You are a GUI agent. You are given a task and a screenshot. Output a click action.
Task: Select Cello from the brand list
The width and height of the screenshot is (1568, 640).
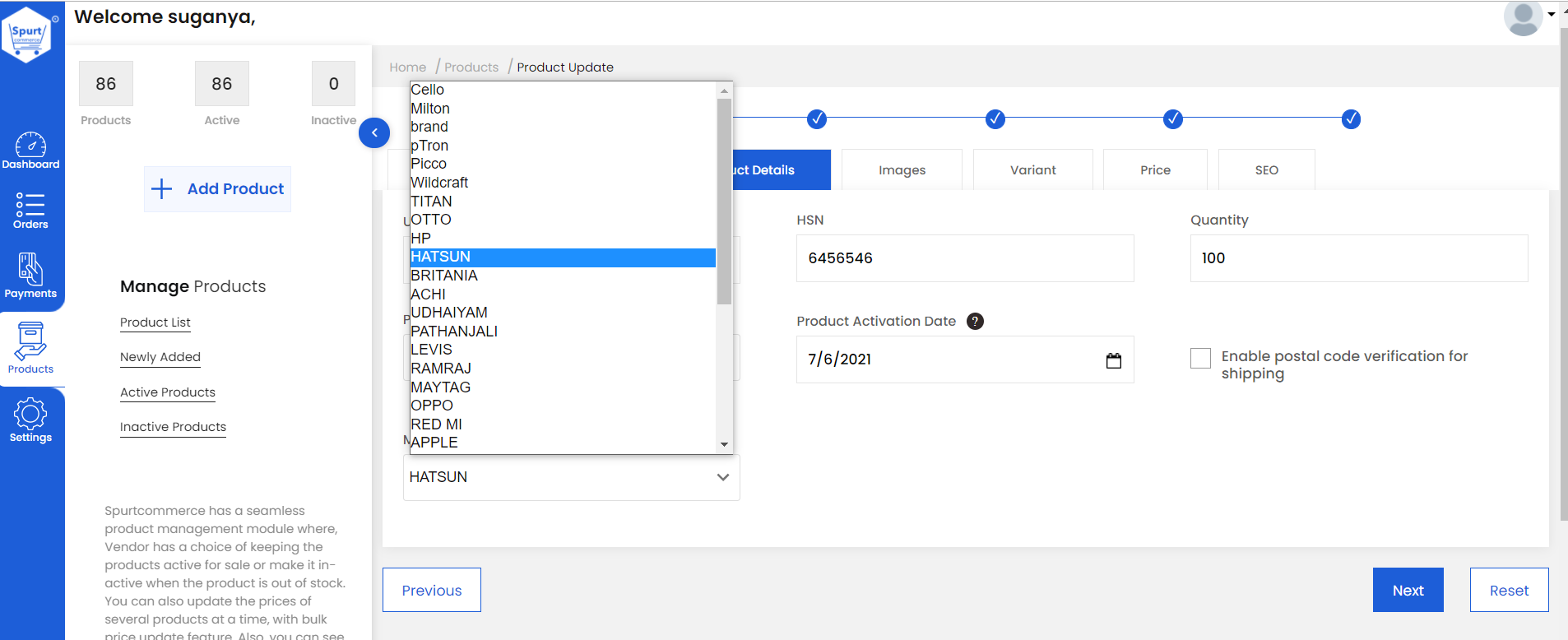tap(563, 90)
